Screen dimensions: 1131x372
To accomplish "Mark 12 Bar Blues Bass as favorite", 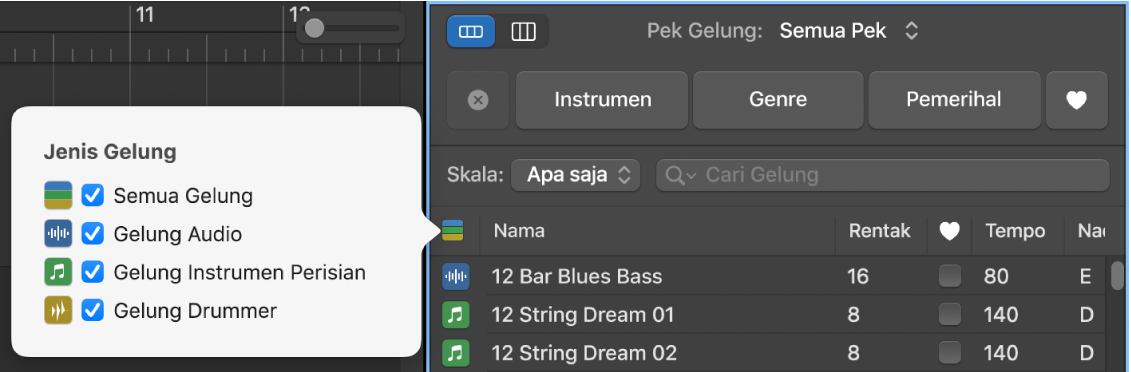I will point(950,276).
